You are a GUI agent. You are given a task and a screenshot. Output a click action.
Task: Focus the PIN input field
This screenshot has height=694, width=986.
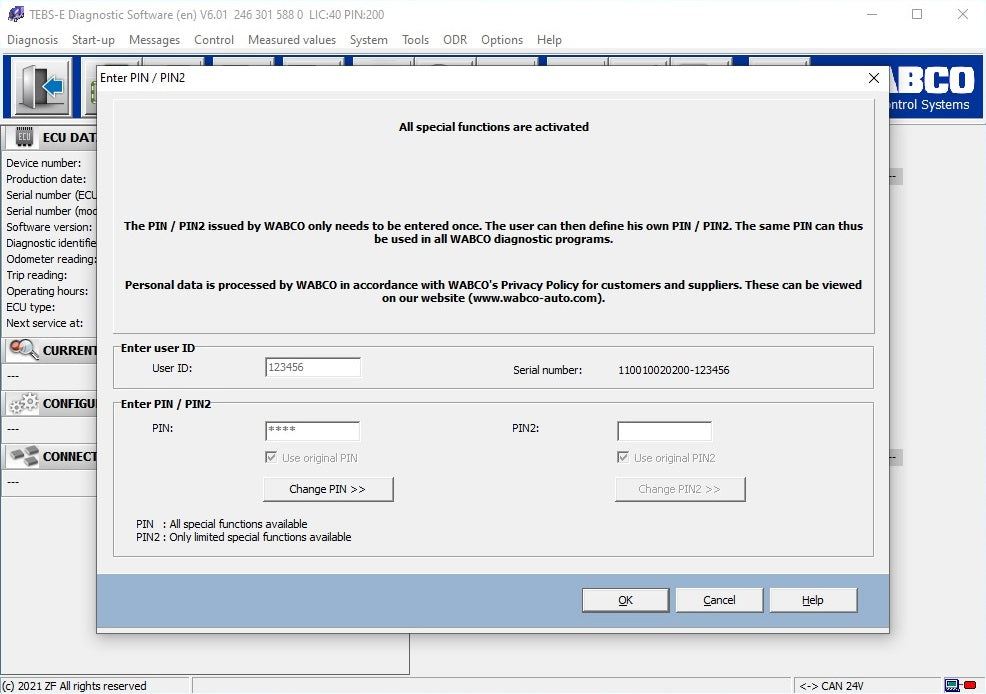313,431
